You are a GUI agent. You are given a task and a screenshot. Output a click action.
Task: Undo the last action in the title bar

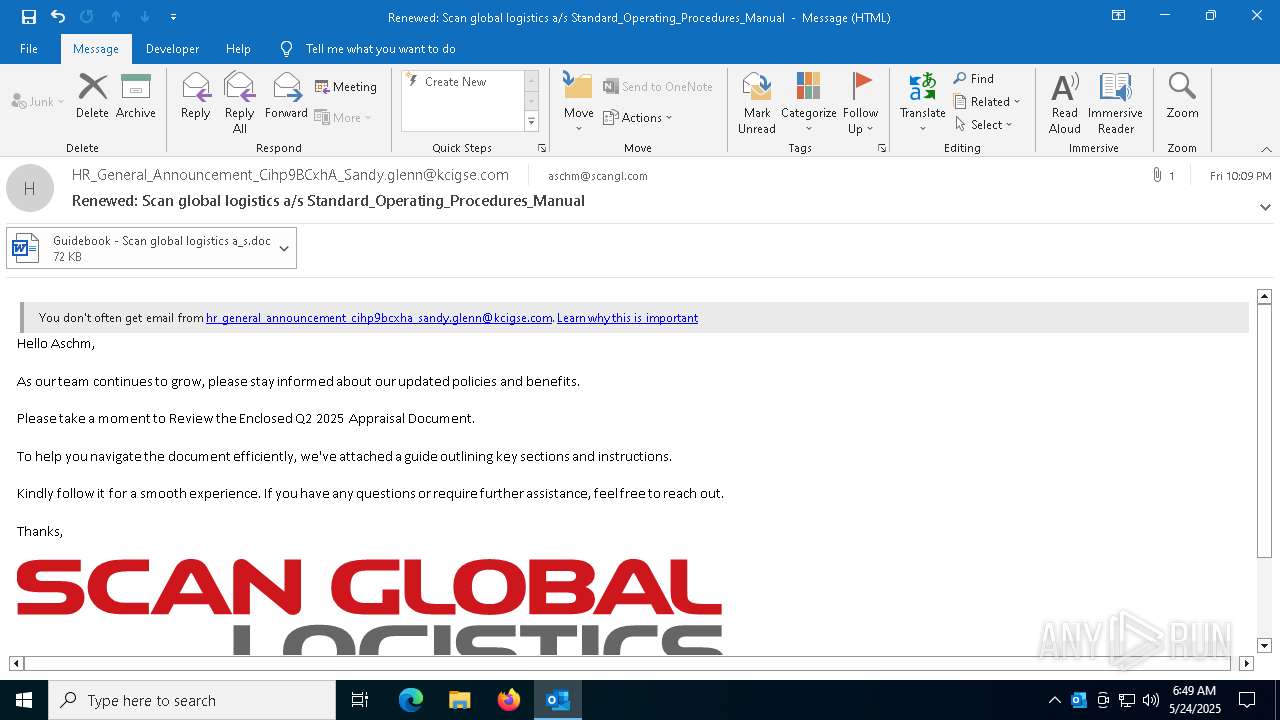coord(58,17)
